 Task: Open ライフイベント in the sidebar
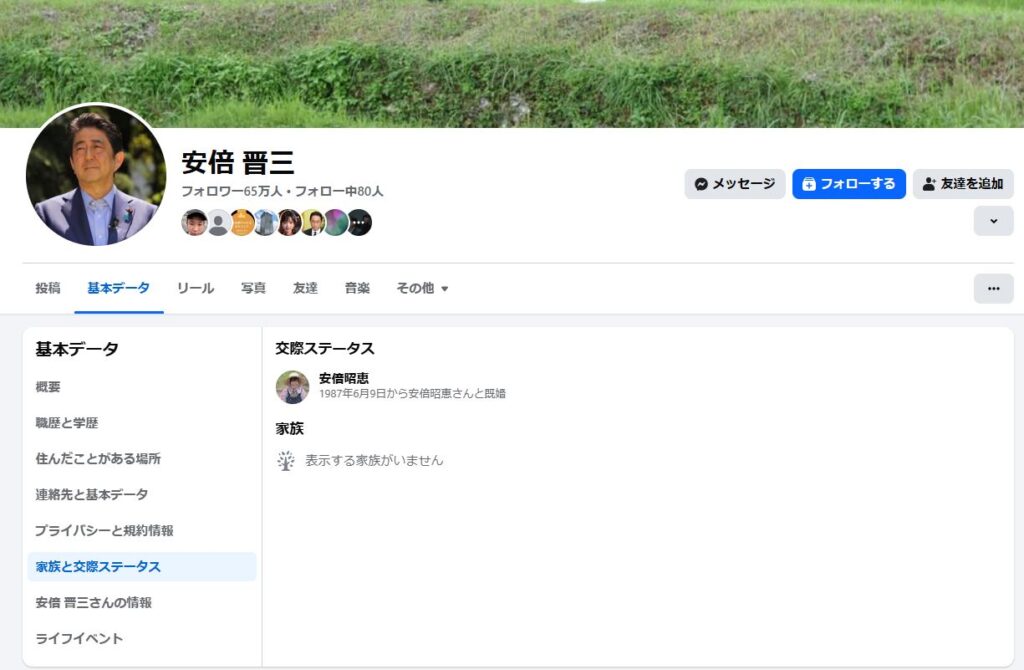click(79, 639)
